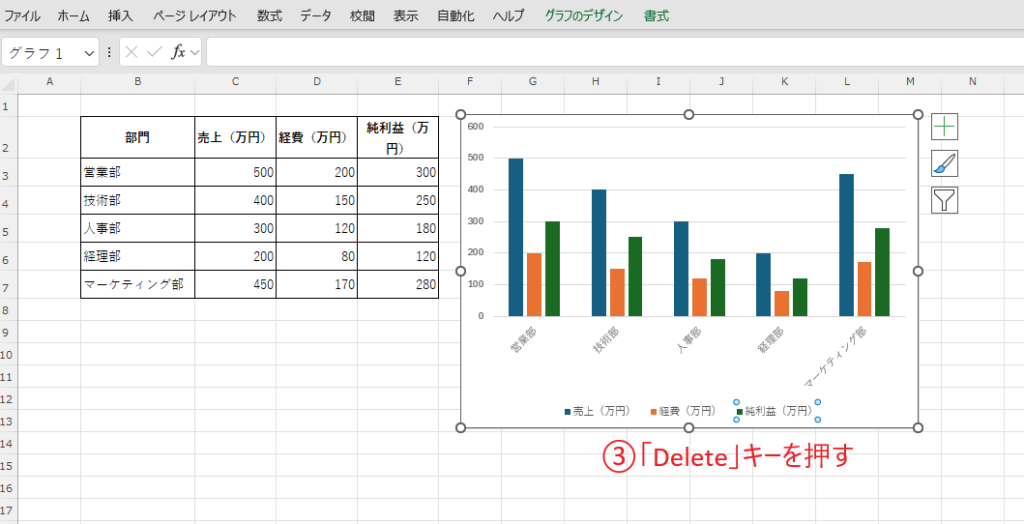This screenshot has height=524, width=1024.
Task: Switch to the 挿入 tab
Action: (x=120, y=16)
